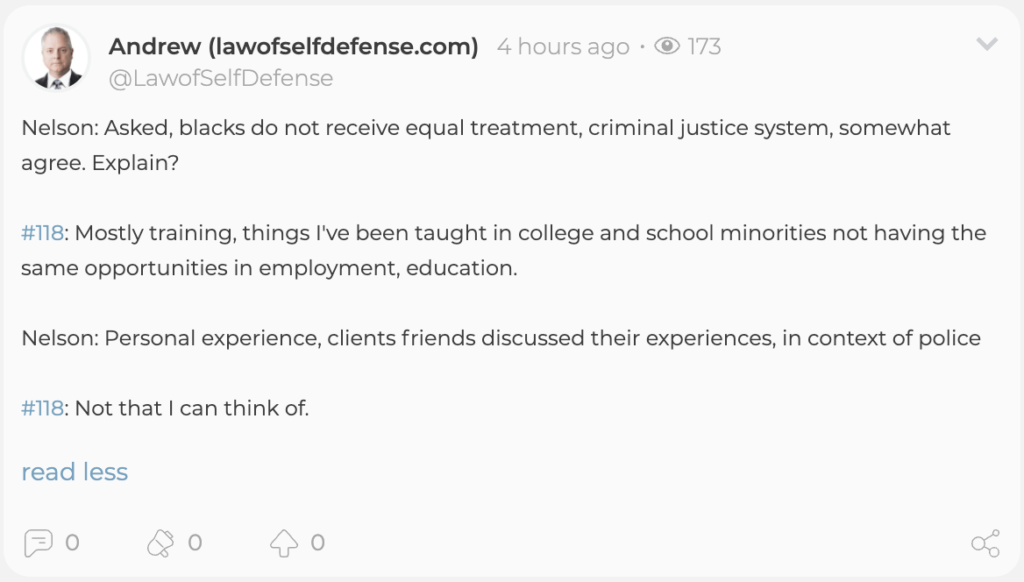Viewport: 1024px width, 582px height.
Task: Open the comment speech-bubble icon
Action: click(38, 543)
